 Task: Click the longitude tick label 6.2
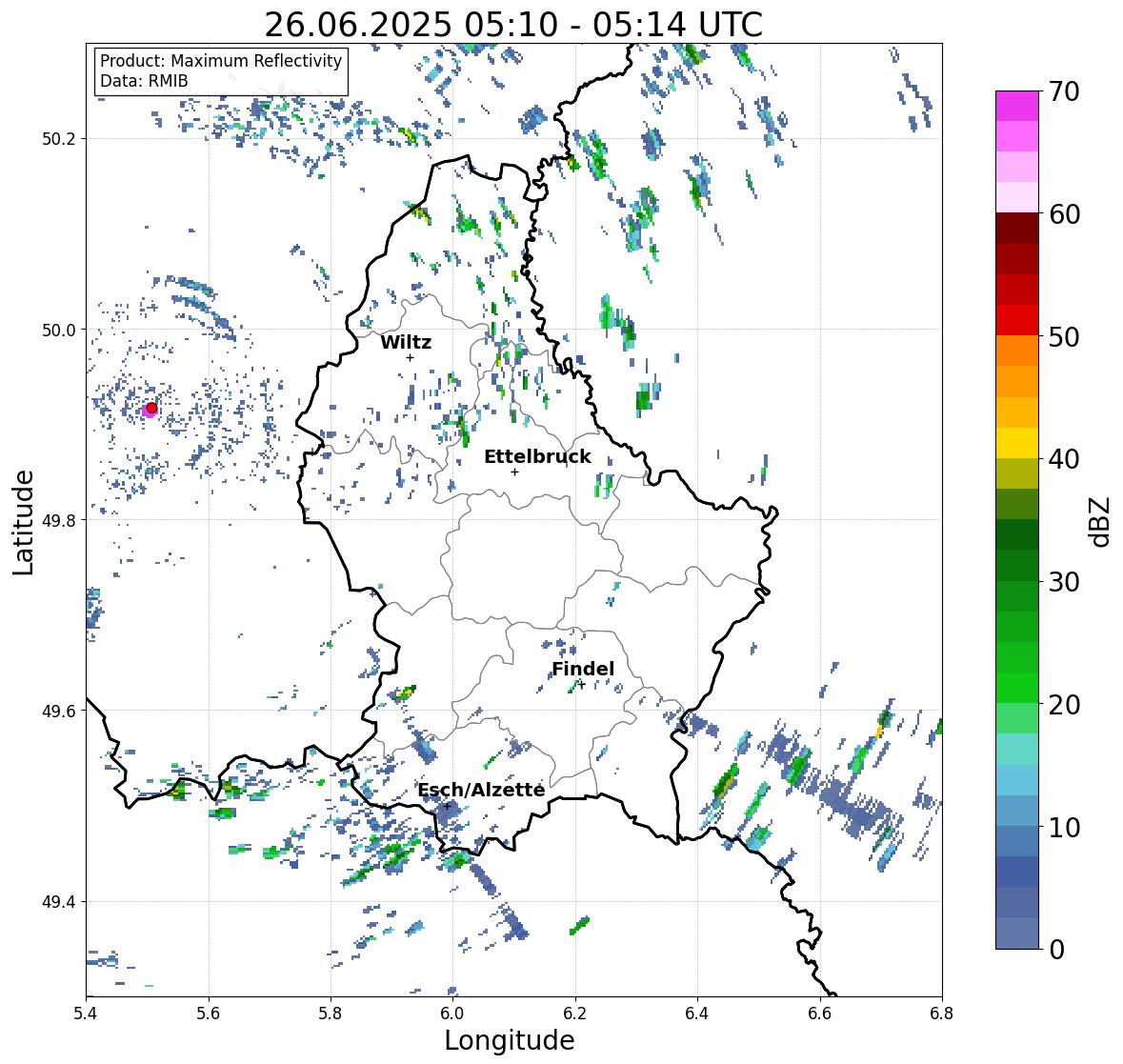575,1014
